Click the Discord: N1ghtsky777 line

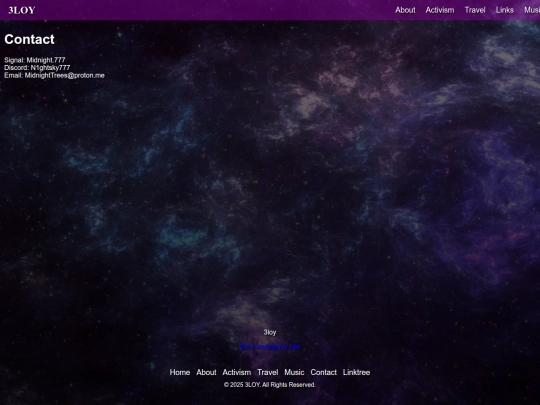pos(37,68)
